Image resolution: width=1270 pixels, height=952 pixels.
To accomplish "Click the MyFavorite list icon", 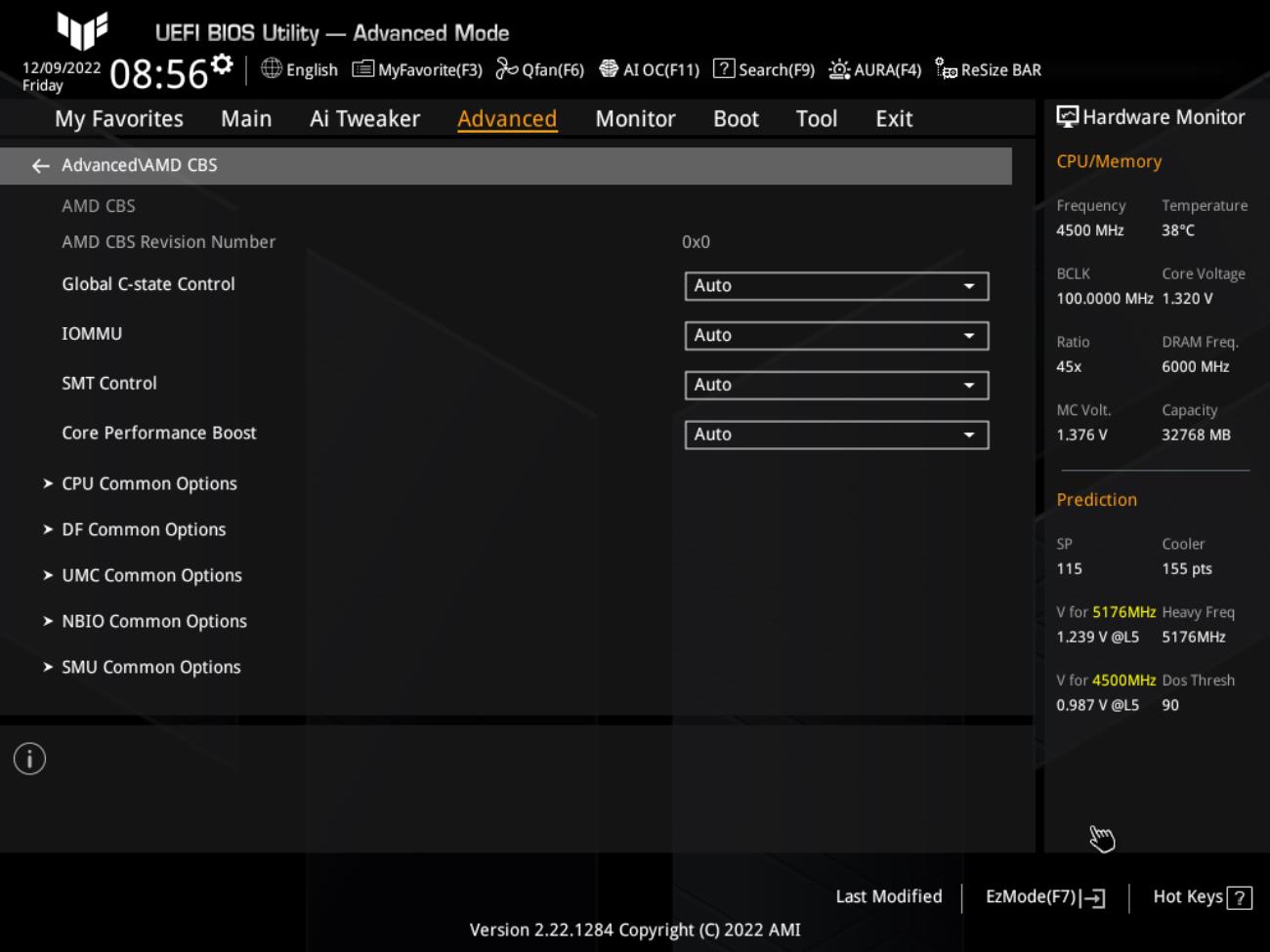I will [x=362, y=68].
